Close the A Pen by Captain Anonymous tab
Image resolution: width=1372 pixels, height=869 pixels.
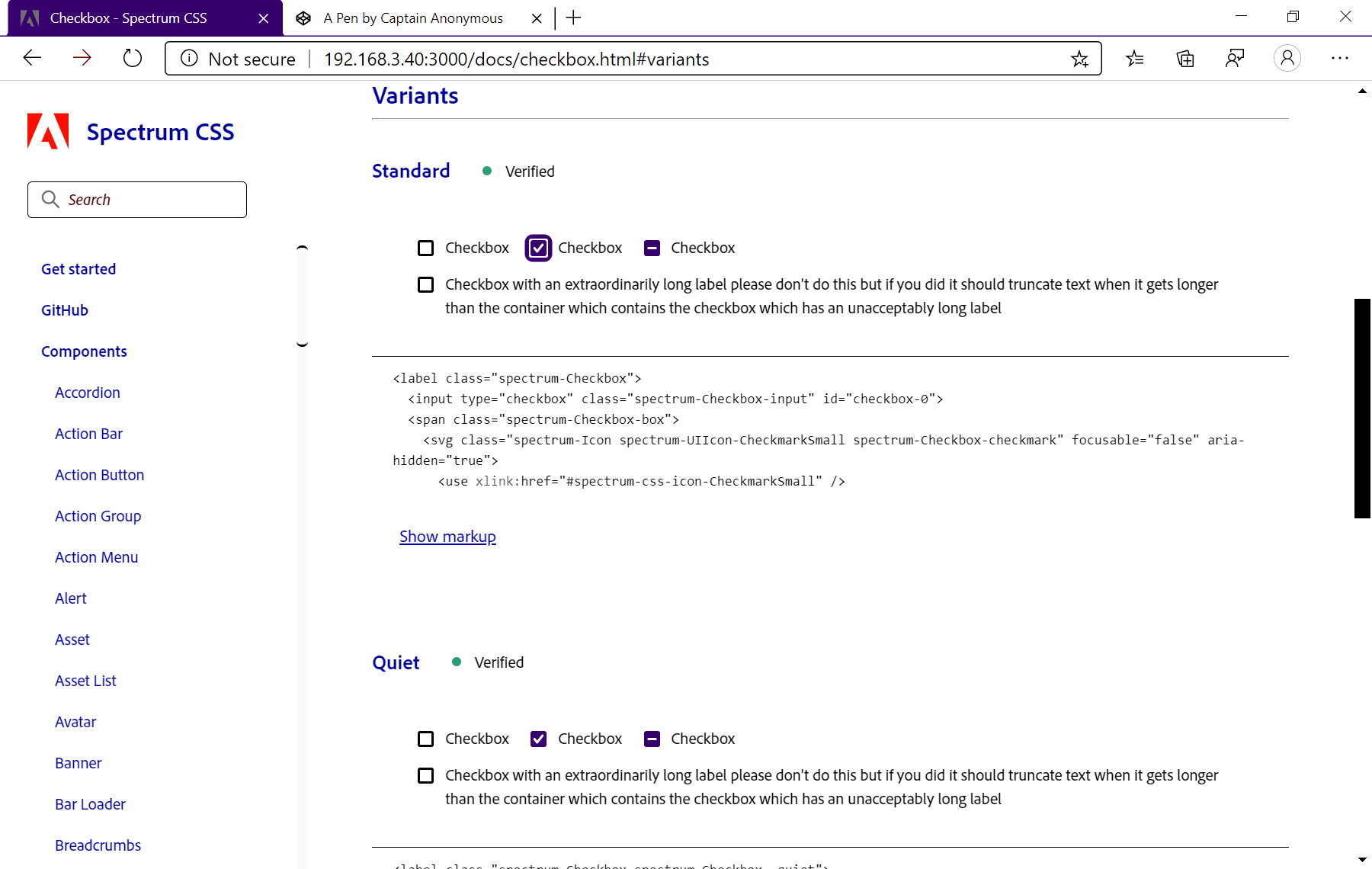pyautogui.click(x=537, y=18)
